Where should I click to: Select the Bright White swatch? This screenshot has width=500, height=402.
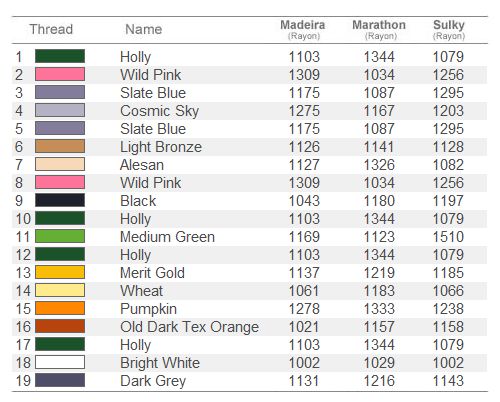click(x=60, y=362)
